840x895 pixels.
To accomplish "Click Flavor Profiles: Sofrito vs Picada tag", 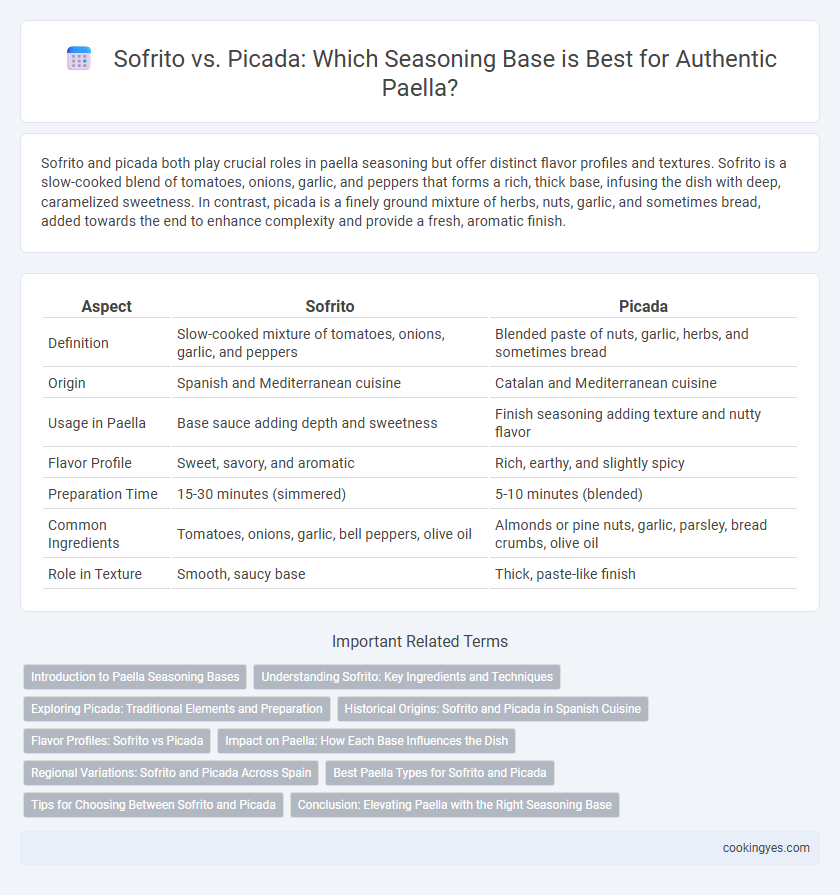I will point(117,740).
